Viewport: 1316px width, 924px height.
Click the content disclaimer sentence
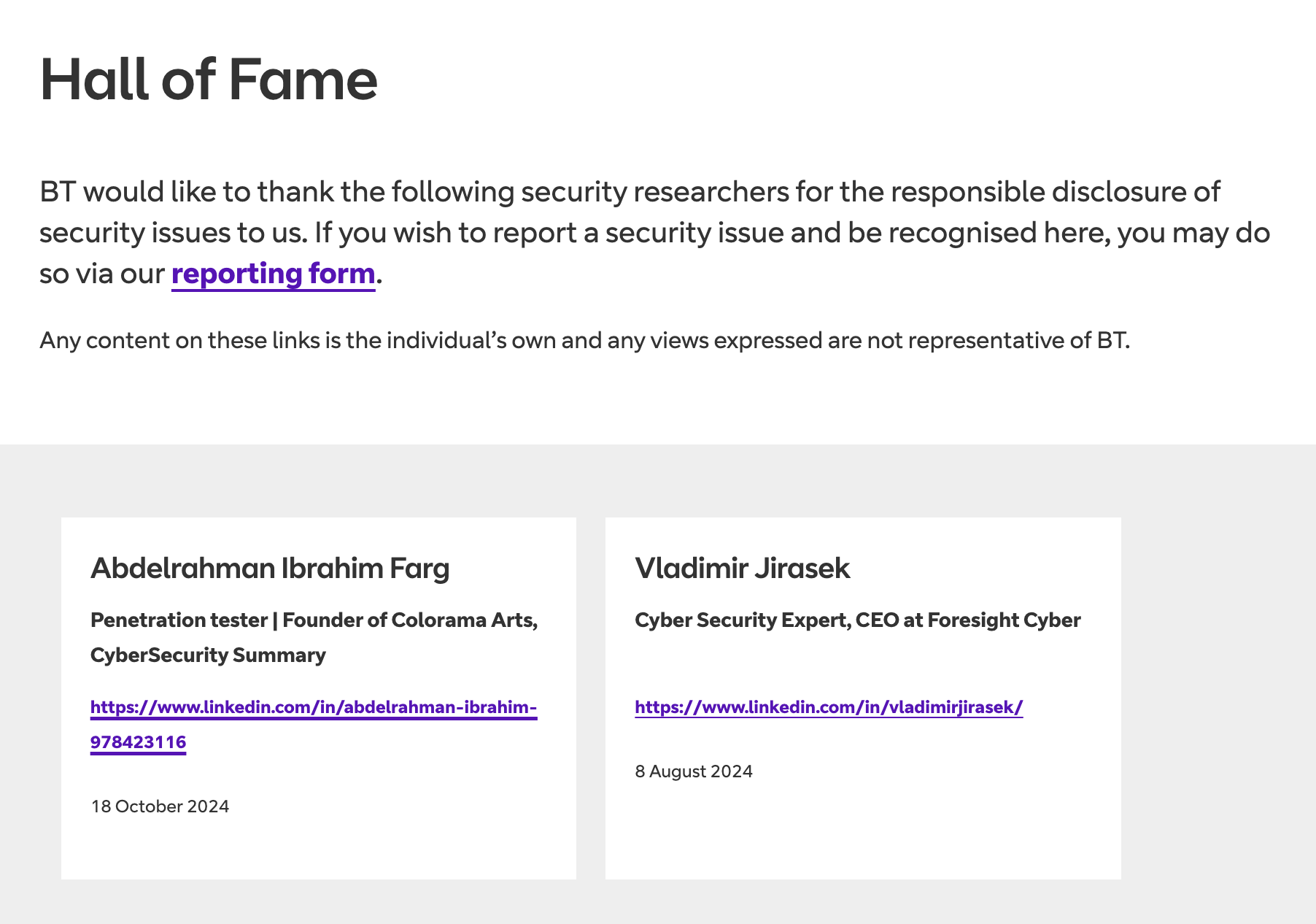[584, 341]
